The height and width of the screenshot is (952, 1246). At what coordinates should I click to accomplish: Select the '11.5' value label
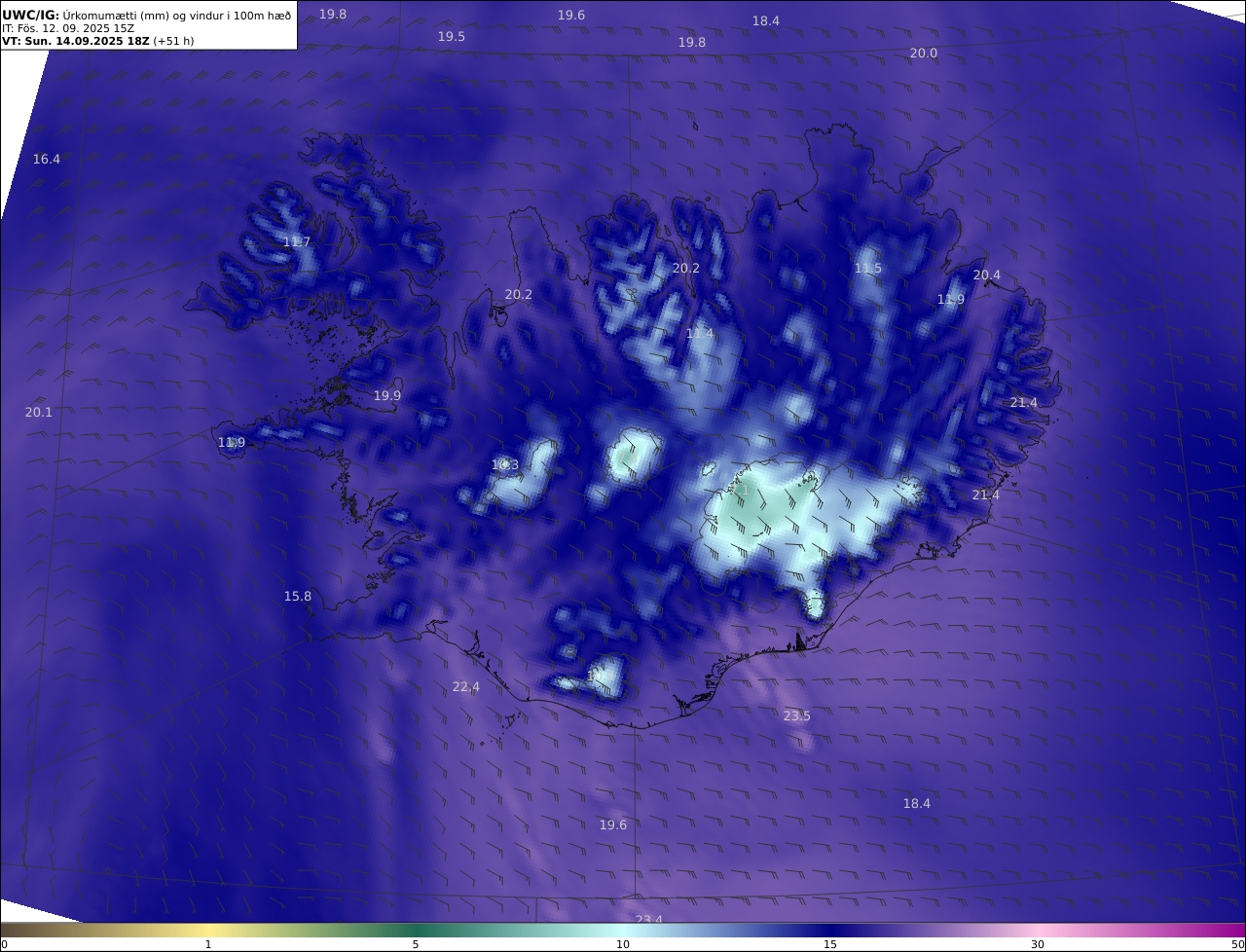867,268
